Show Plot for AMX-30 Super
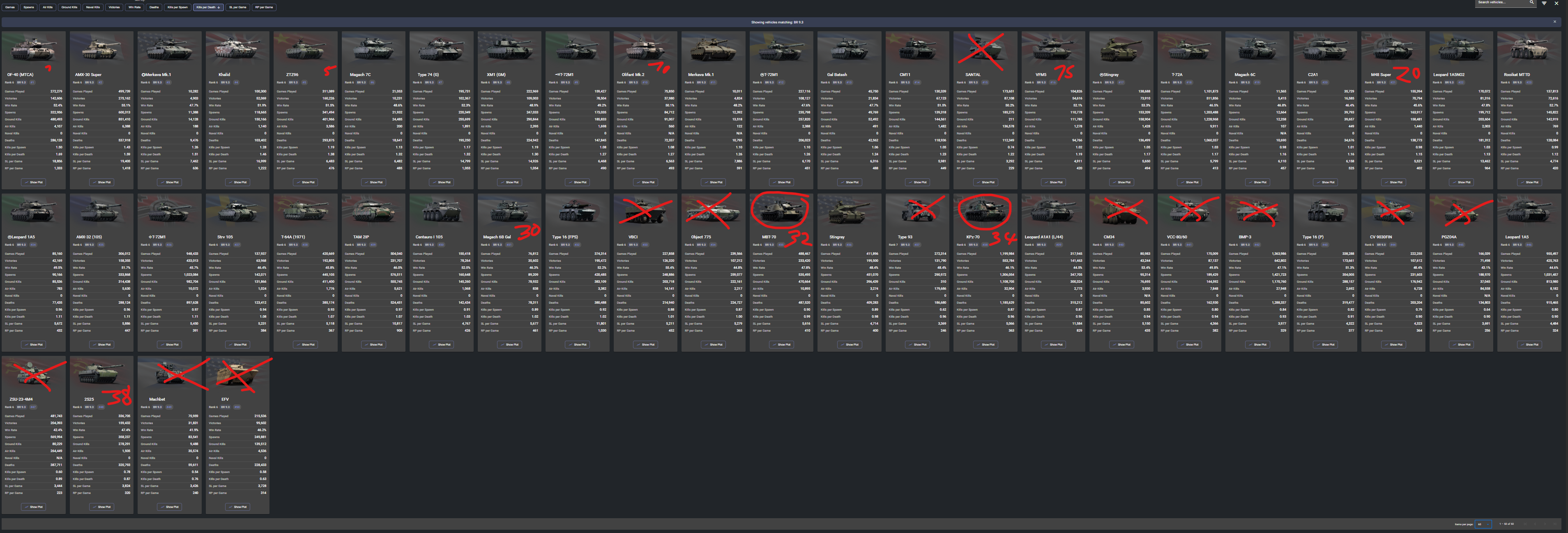The image size is (1568, 533). coord(101,182)
